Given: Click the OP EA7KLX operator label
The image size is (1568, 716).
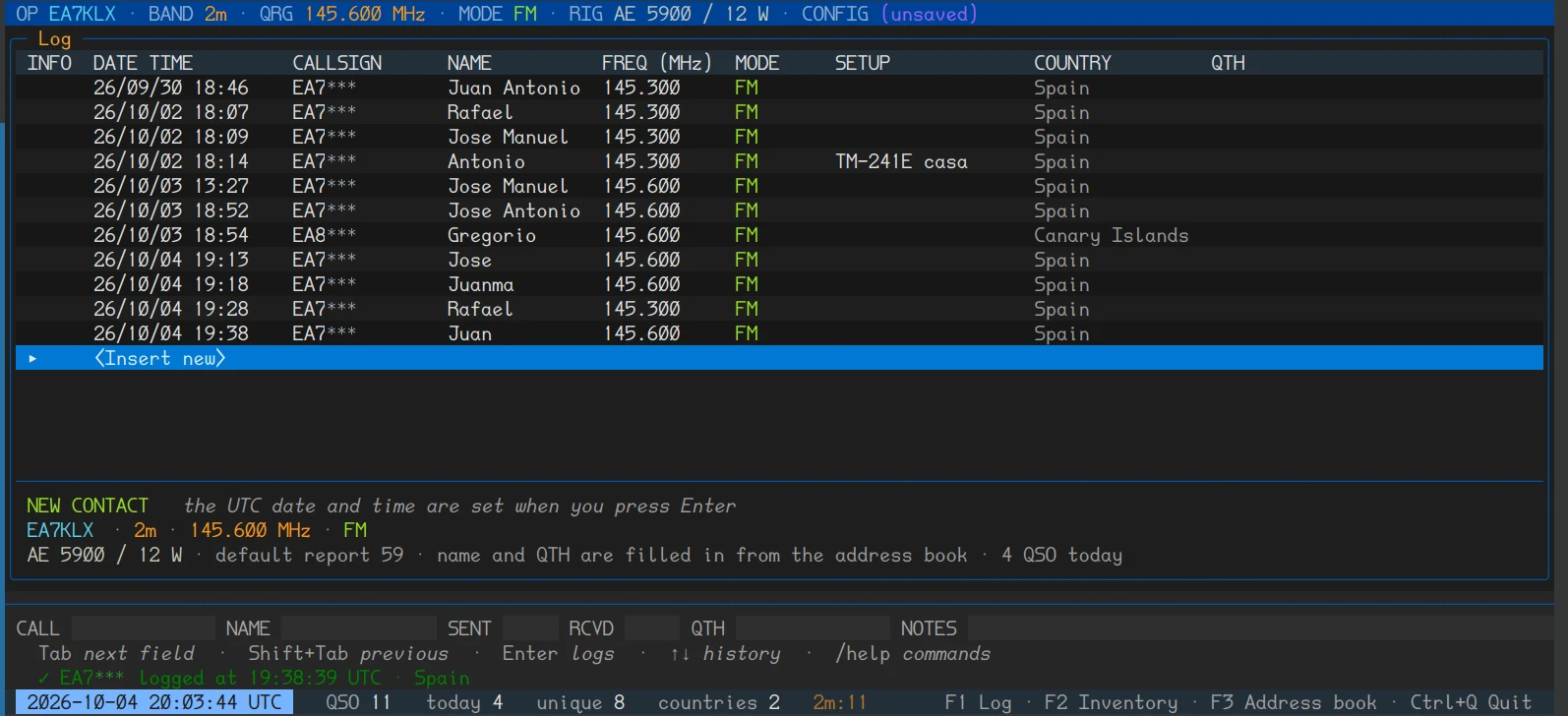Looking at the screenshot, I should click(x=66, y=14).
